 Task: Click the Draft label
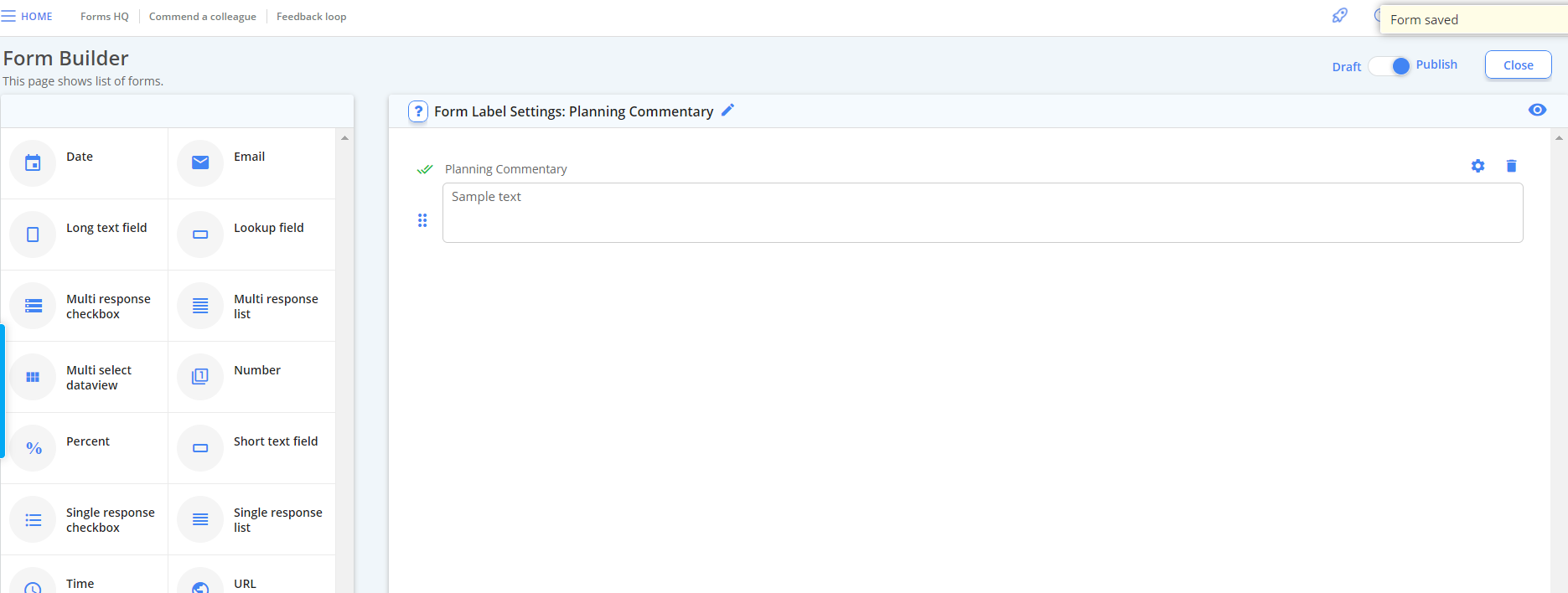[x=1347, y=67]
